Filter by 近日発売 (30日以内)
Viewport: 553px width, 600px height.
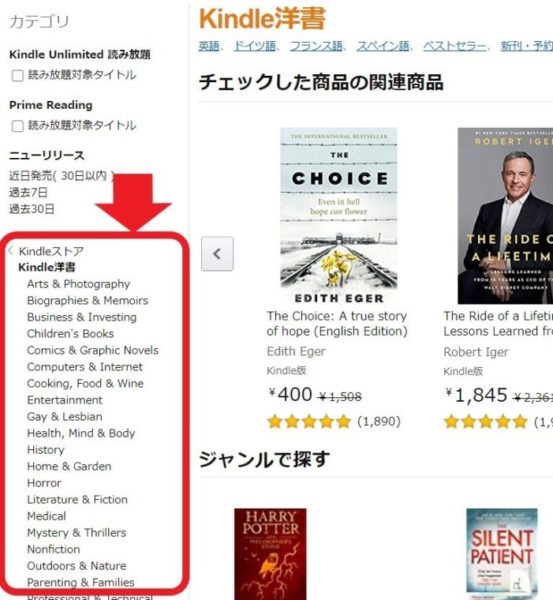[61, 176]
